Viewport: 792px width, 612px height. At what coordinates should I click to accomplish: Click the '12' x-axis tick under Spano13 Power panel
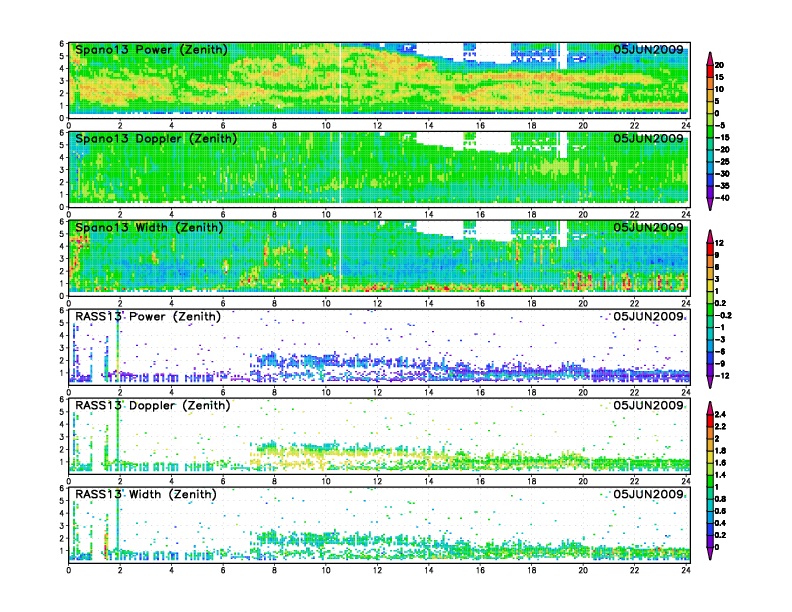coord(377,126)
